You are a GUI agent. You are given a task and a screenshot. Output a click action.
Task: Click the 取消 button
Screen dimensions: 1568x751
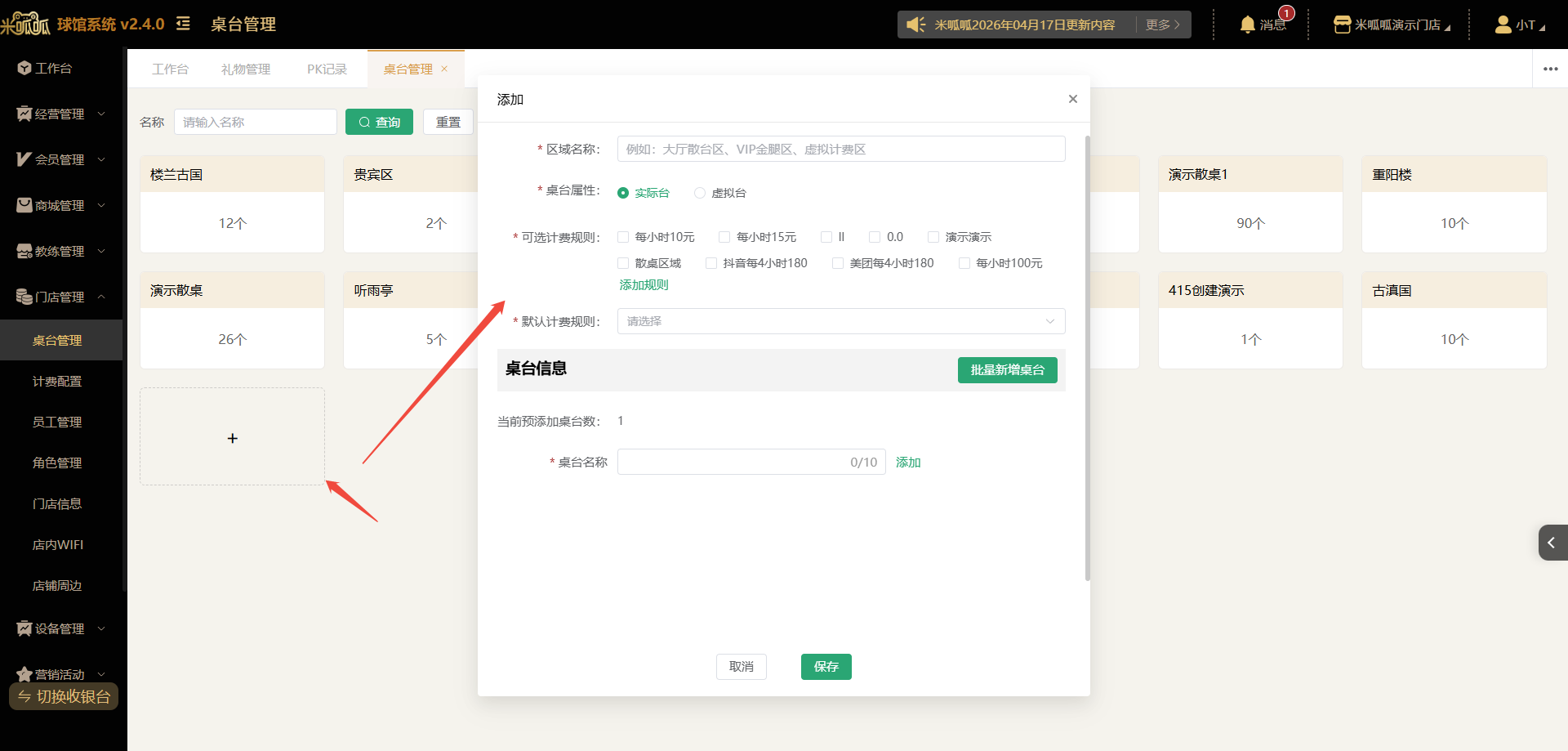coord(742,667)
